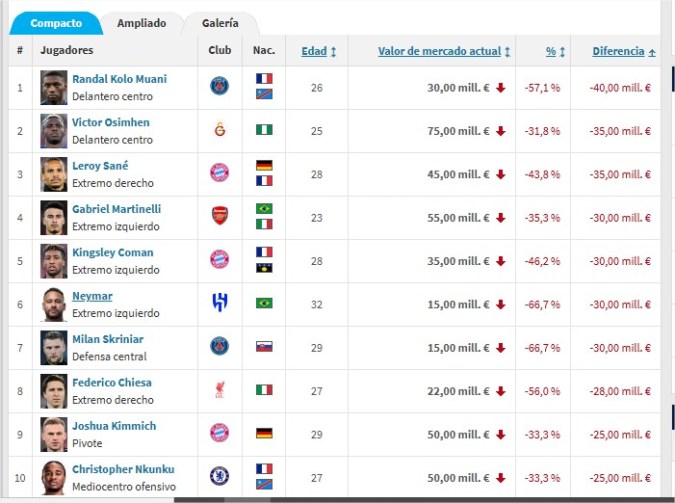The image size is (675, 503).
Task: Sort by the percentage column header
Action: tap(554, 51)
